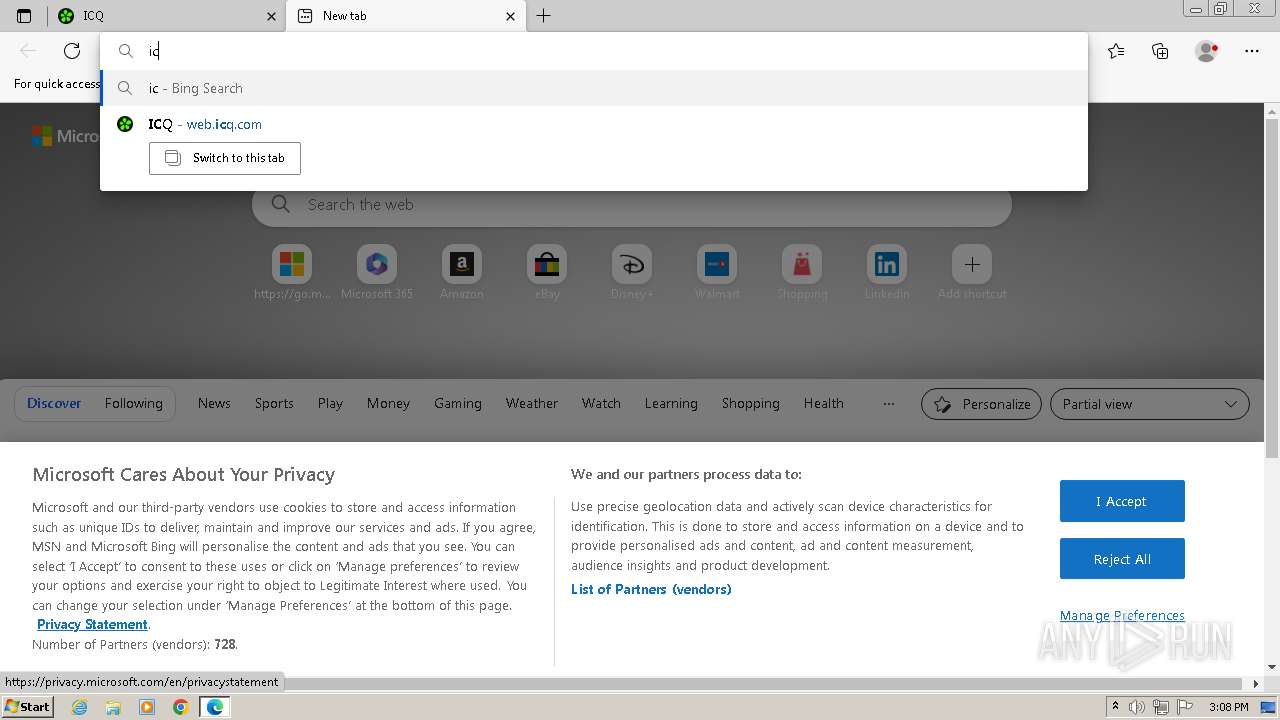The image size is (1280, 720).
Task: Open Collections icon in toolbar
Action: click(x=1160, y=51)
